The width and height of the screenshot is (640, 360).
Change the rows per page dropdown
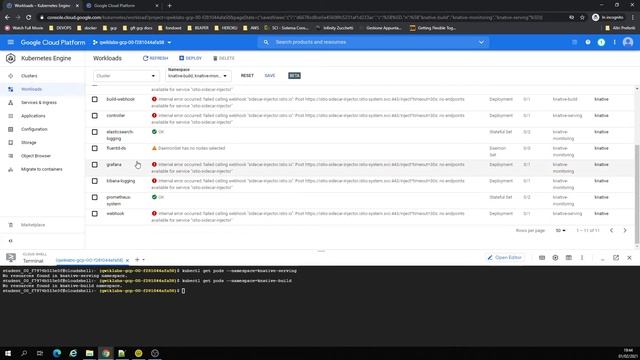tap(560, 231)
